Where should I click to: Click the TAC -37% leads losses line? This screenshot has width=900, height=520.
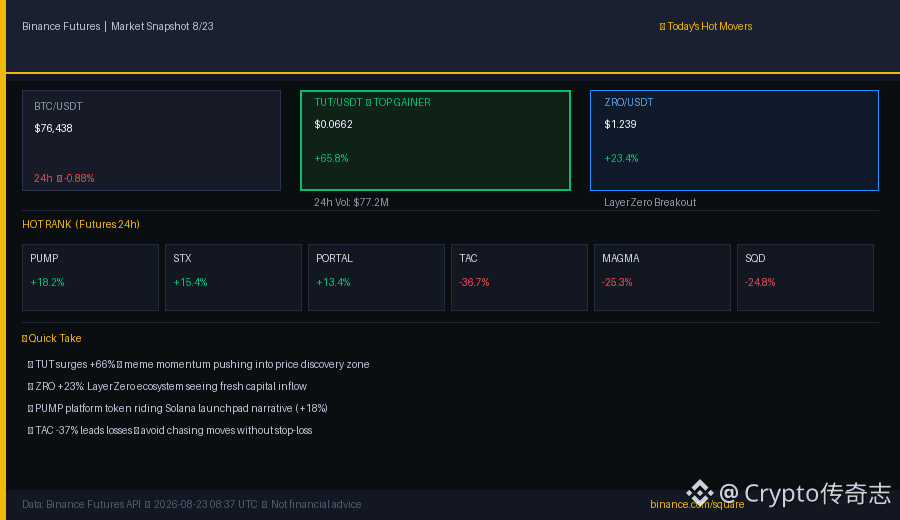[x=170, y=430]
